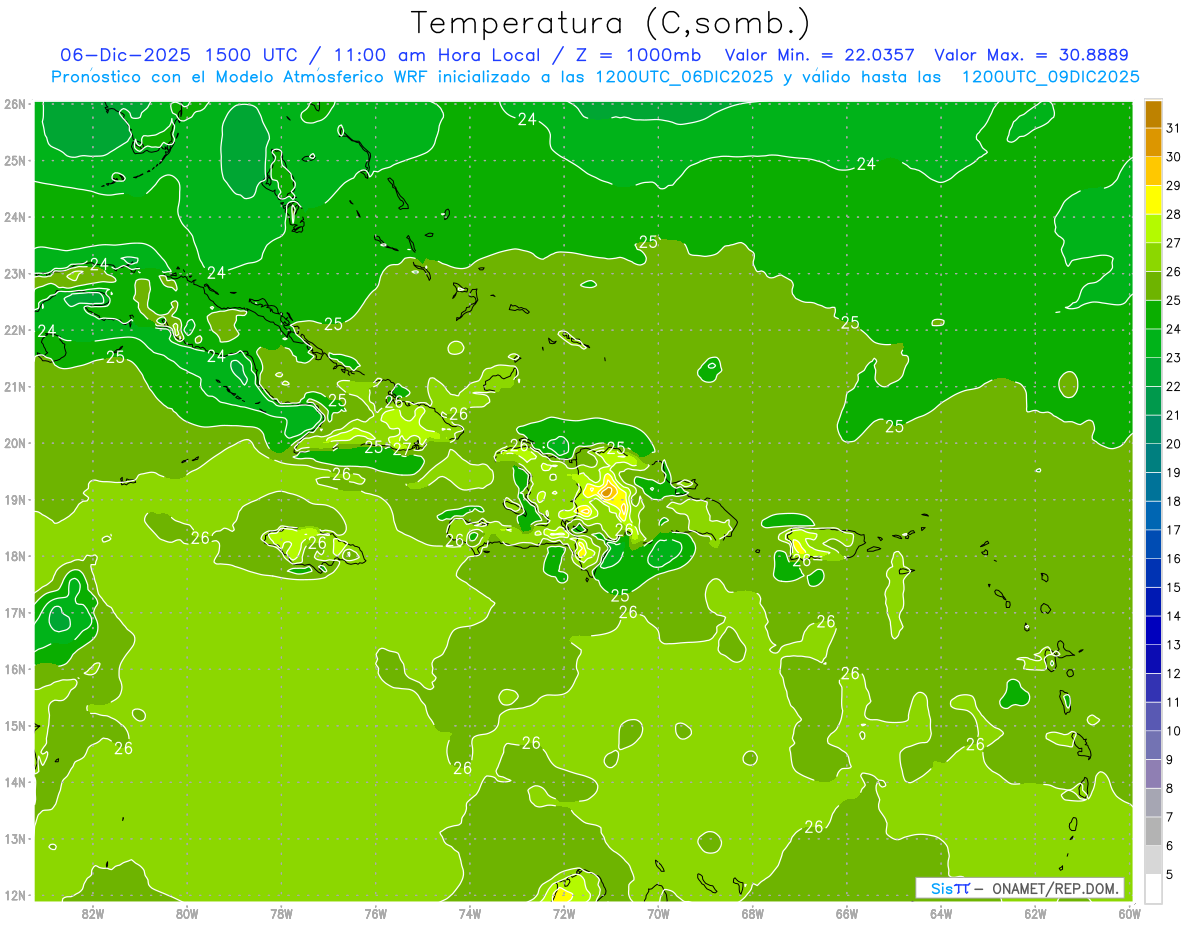Click the 11 label on color scale
The height and width of the screenshot is (927, 1200).
1174,703
